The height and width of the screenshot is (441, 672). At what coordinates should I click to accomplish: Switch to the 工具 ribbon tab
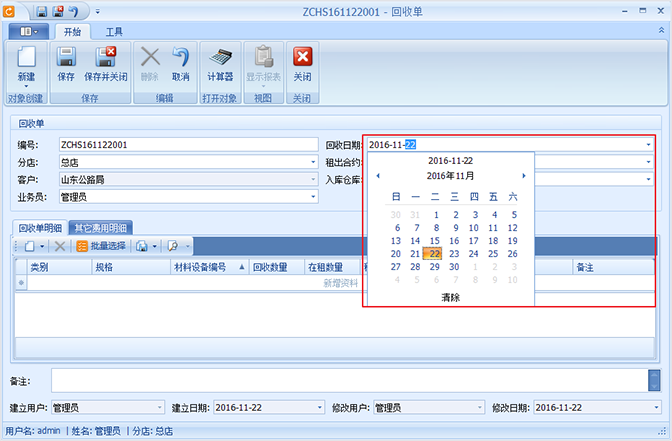[114, 32]
